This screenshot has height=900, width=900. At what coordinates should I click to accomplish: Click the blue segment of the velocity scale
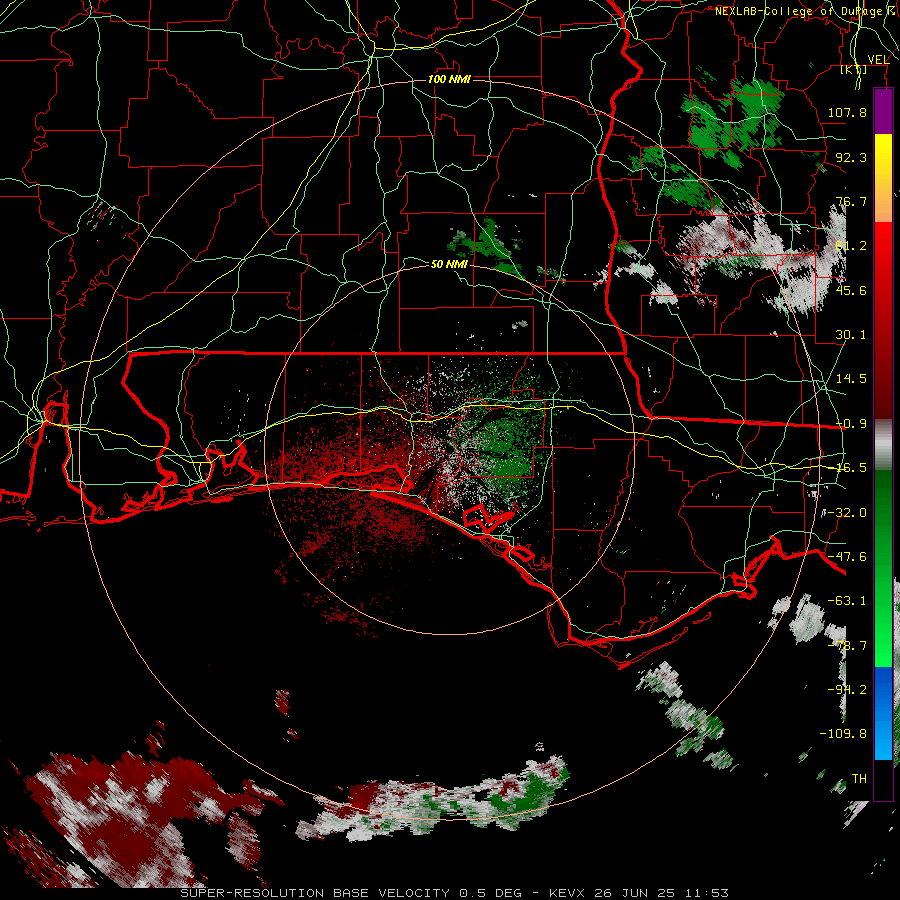883,713
